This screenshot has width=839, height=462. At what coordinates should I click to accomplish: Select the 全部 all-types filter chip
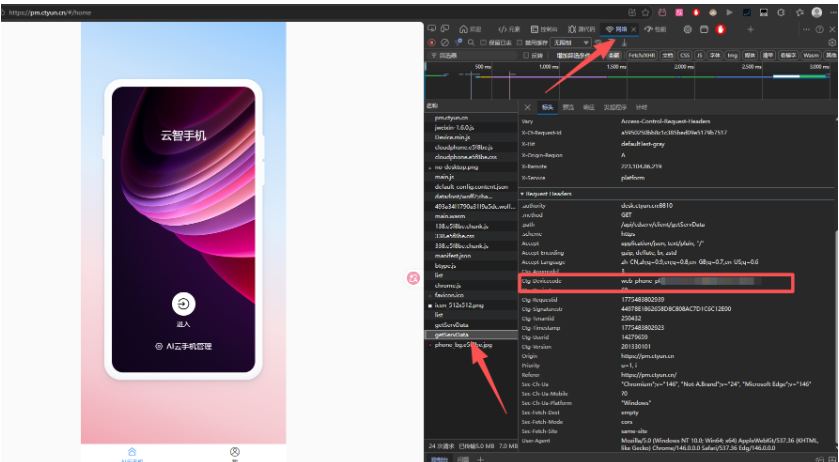(614, 55)
